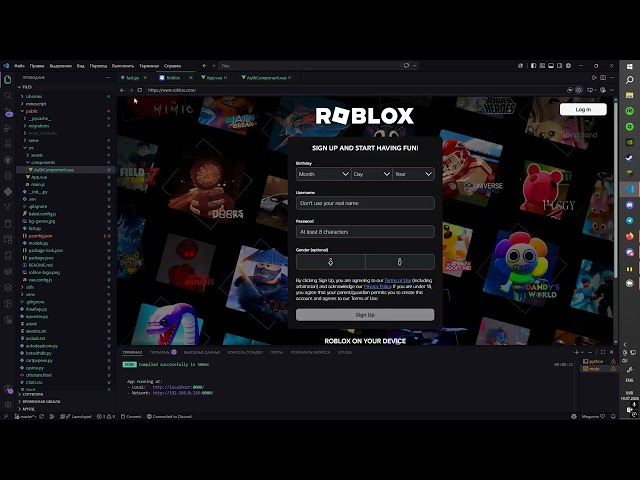Click the Log In button
This screenshot has height=480, width=640.
click(583, 109)
